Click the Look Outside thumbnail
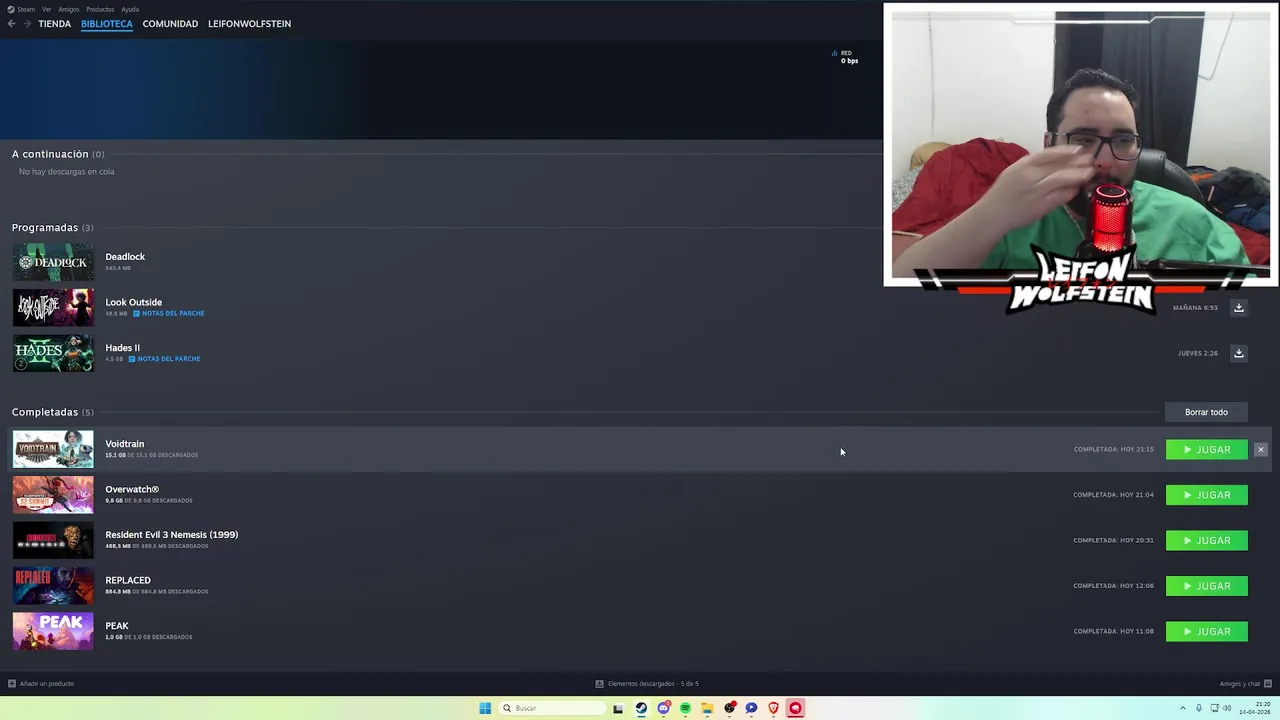Screen dimensions: 1280x720 pyautogui.click(x=53, y=308)
